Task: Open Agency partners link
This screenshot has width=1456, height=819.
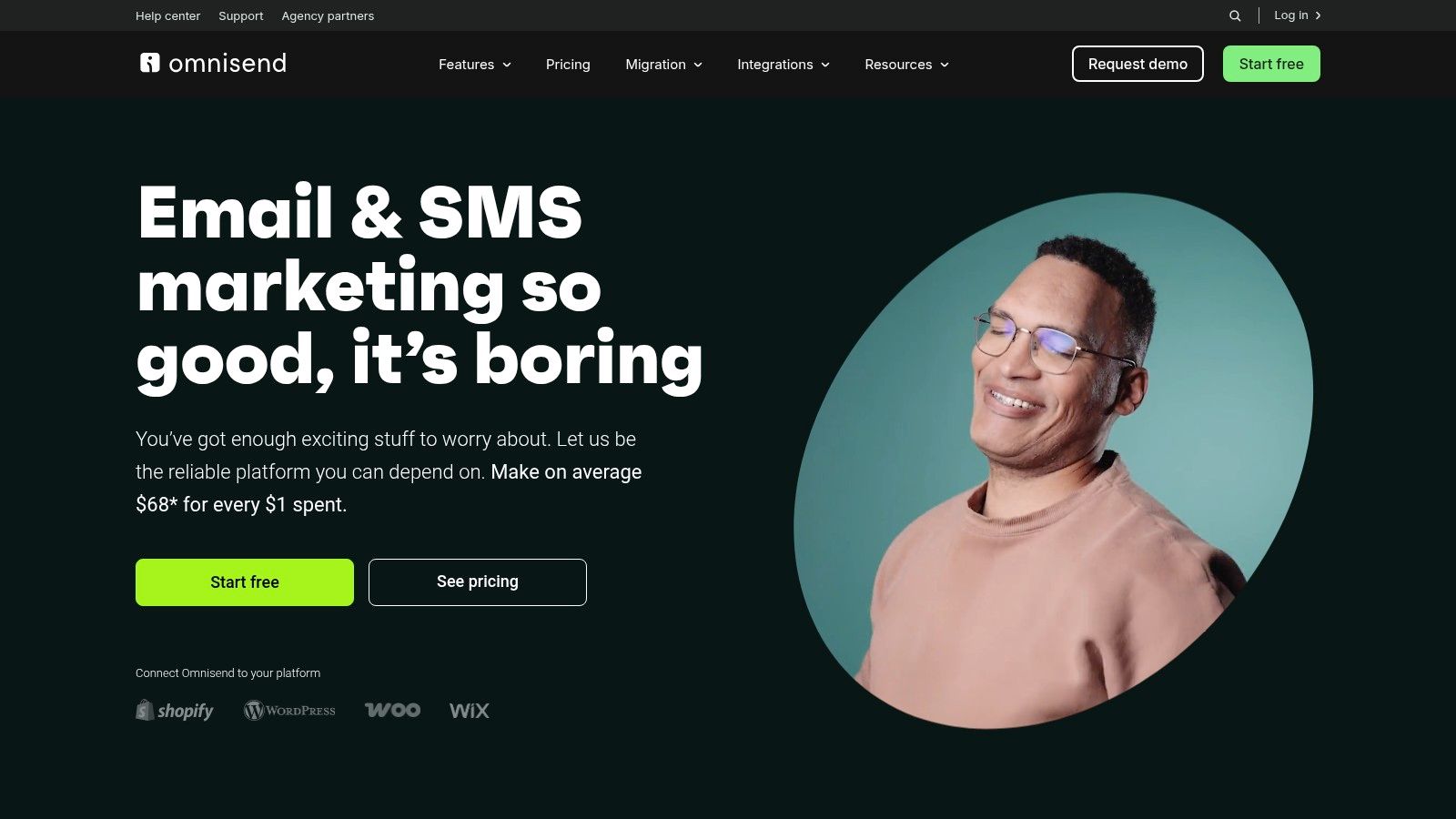Action: tap(328, 15)
